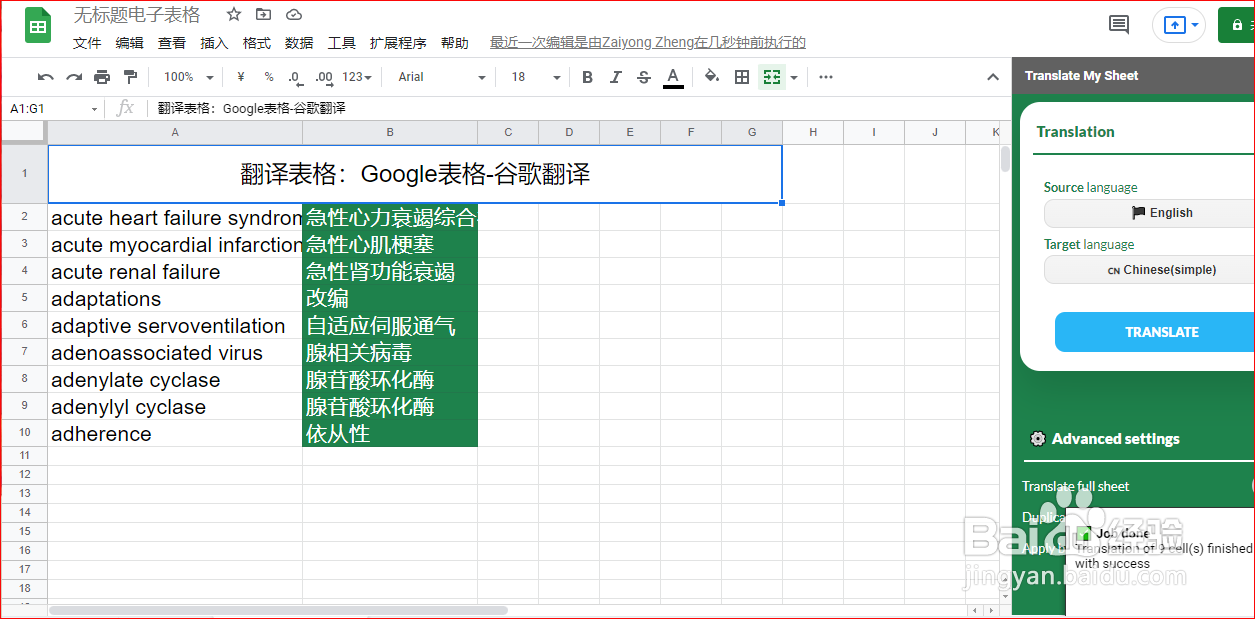Open the present/upload dropdown button
This screenshot has height=619, width=1255.
(x=1179, y=25)
